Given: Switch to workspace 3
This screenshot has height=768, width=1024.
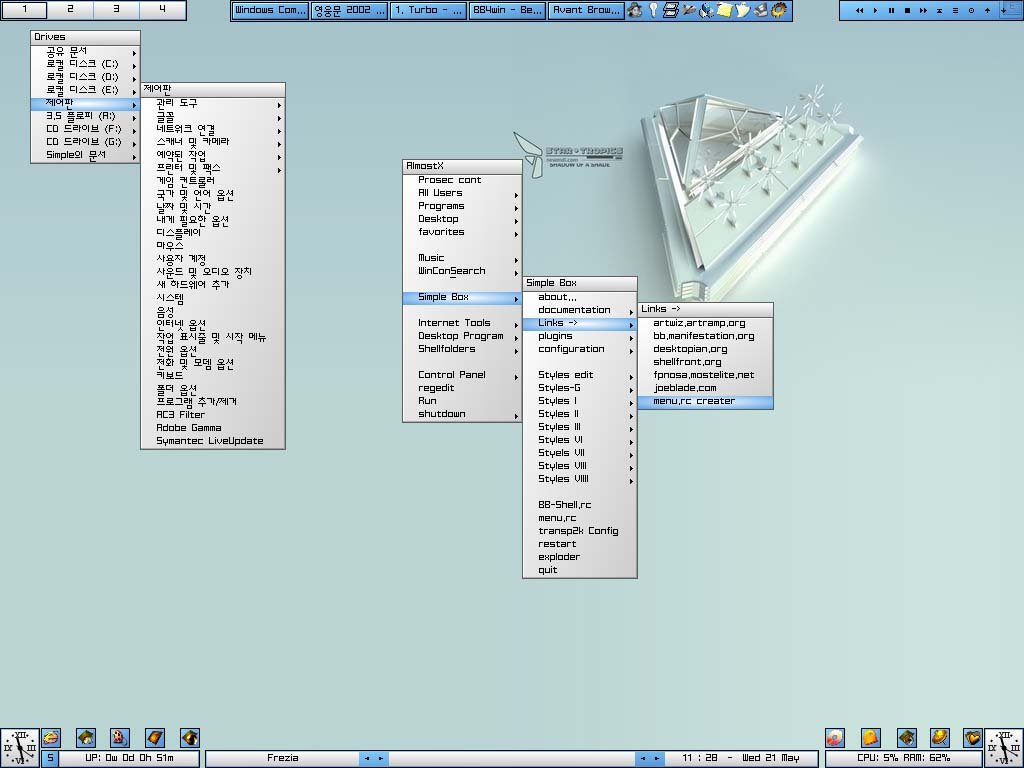Looking at the screenshot, I should click(x=116, y=9).
